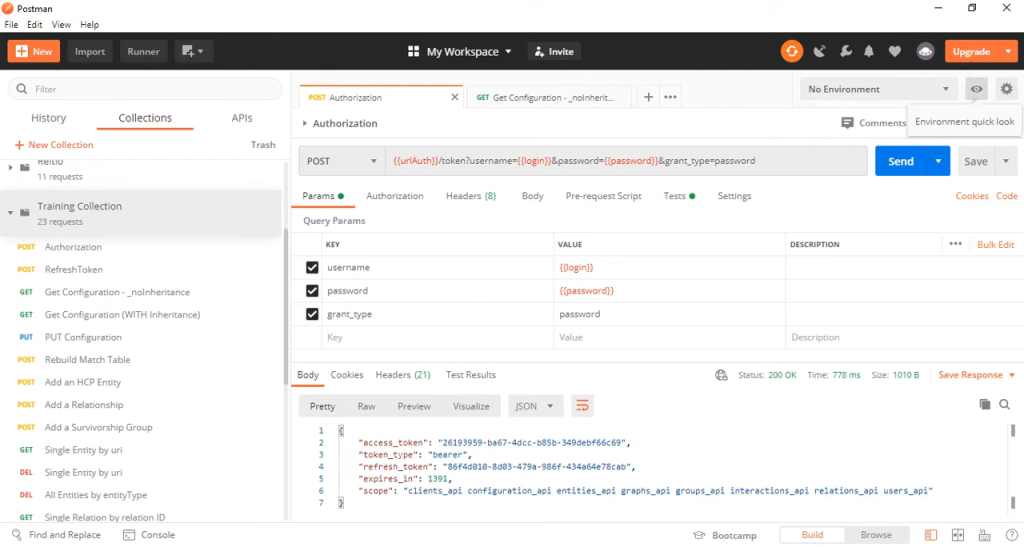Click the heart icon in header
Screen dimensions: 1024x547
(895, 52)
